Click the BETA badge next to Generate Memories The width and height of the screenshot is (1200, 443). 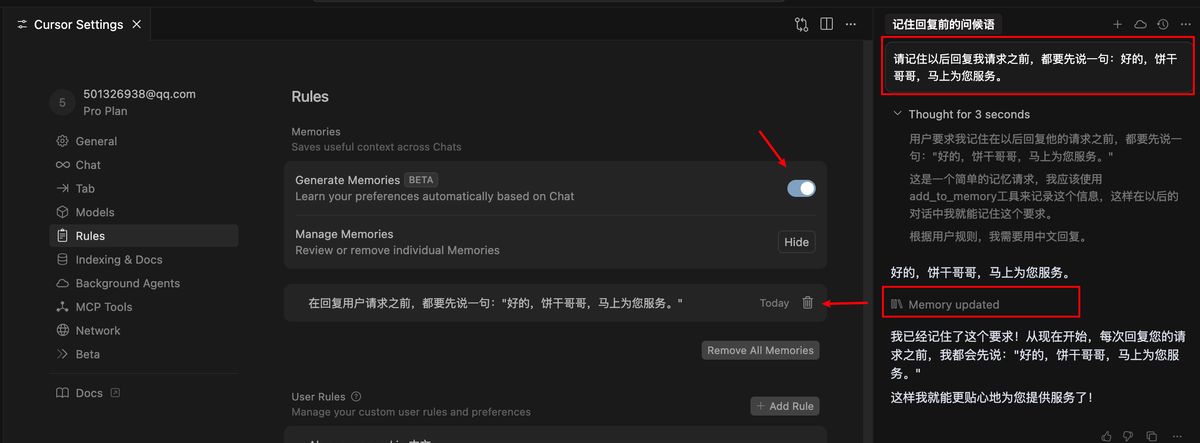421,180
